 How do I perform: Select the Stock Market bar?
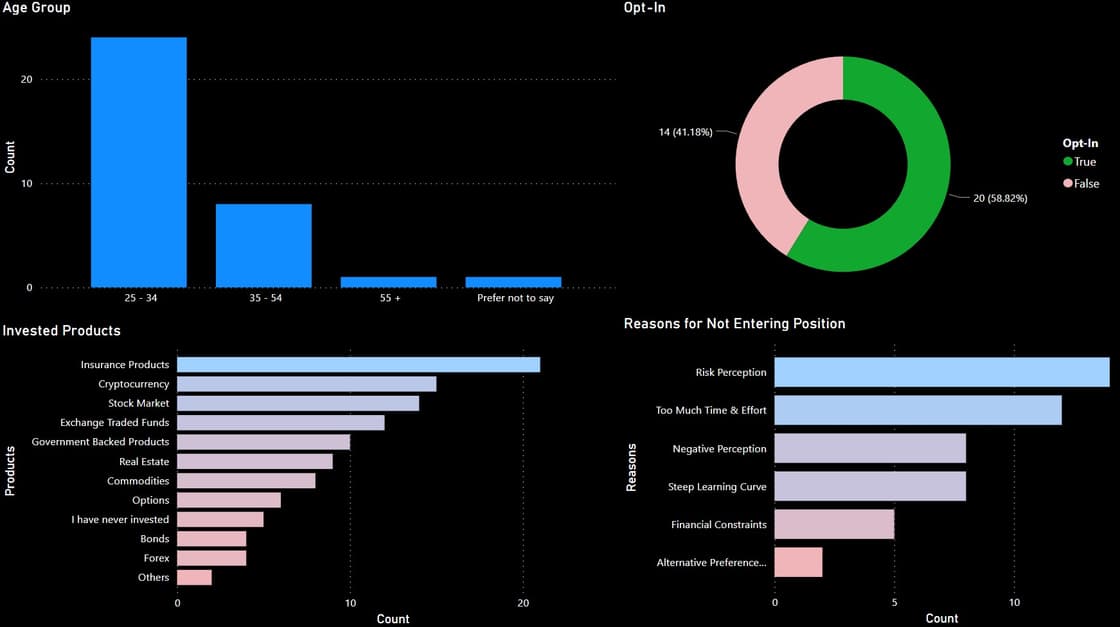pos(298,403)
